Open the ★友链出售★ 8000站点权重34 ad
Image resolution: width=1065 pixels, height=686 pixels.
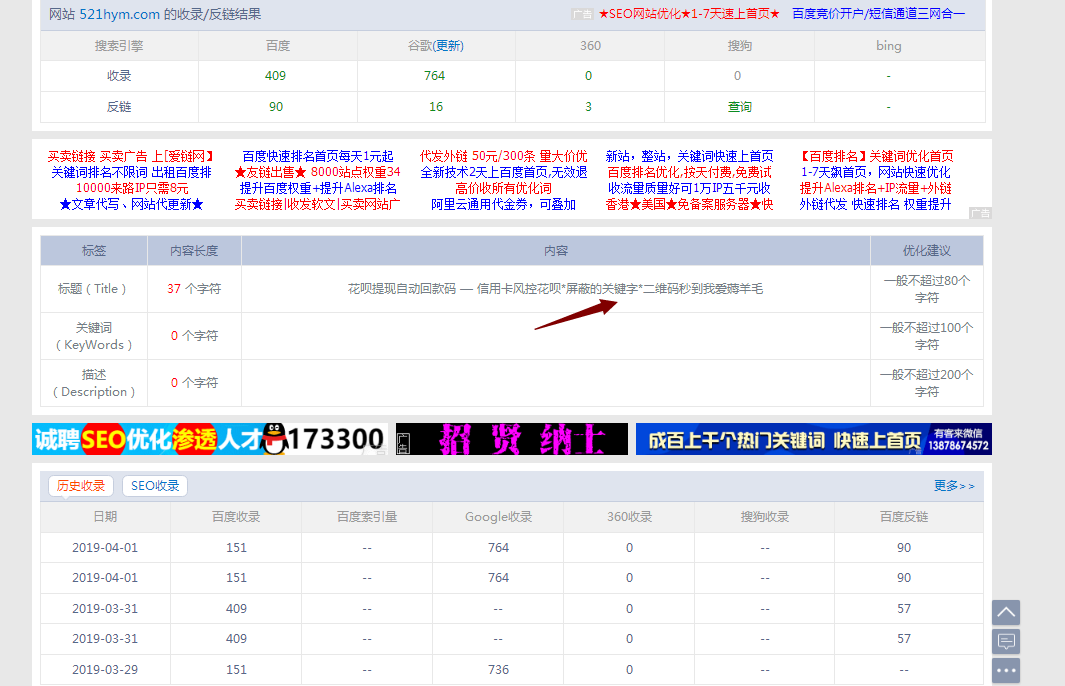coord(317,173)
